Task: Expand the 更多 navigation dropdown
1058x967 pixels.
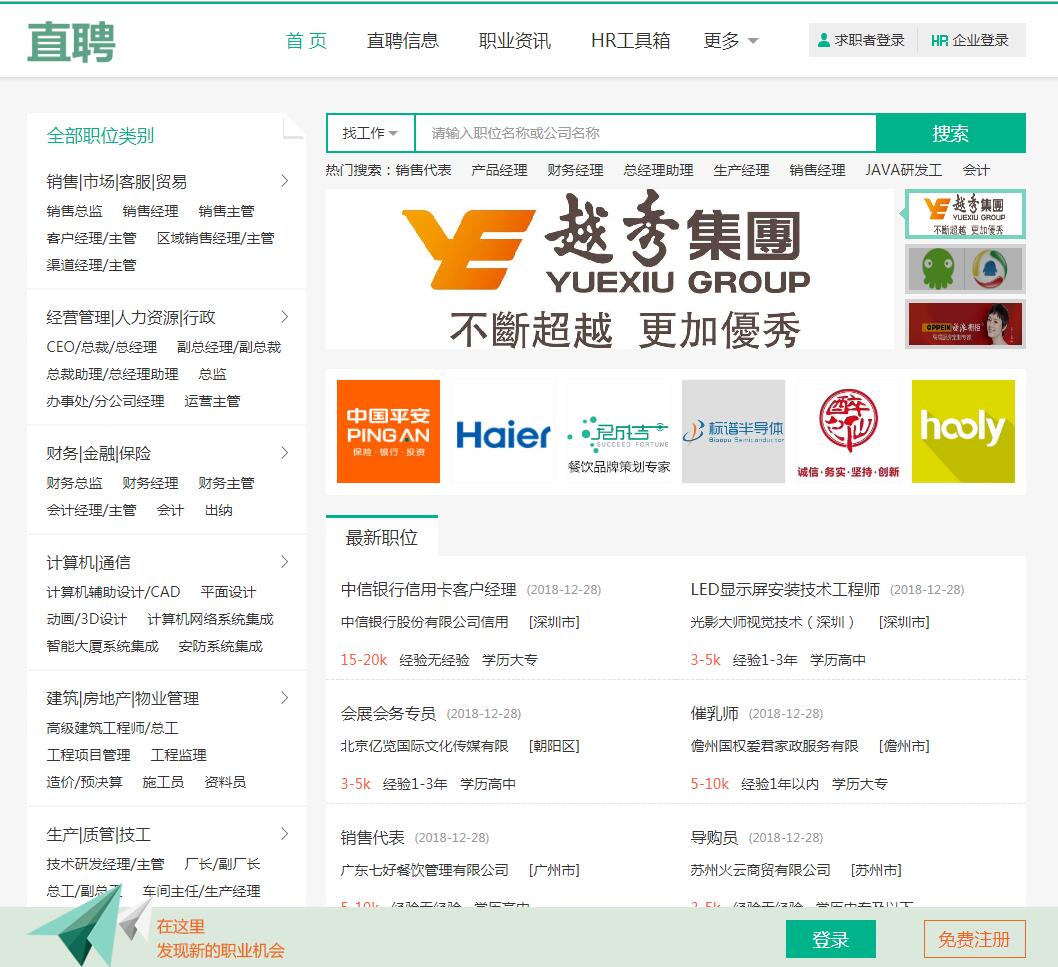Action: (x=731, y=41)
